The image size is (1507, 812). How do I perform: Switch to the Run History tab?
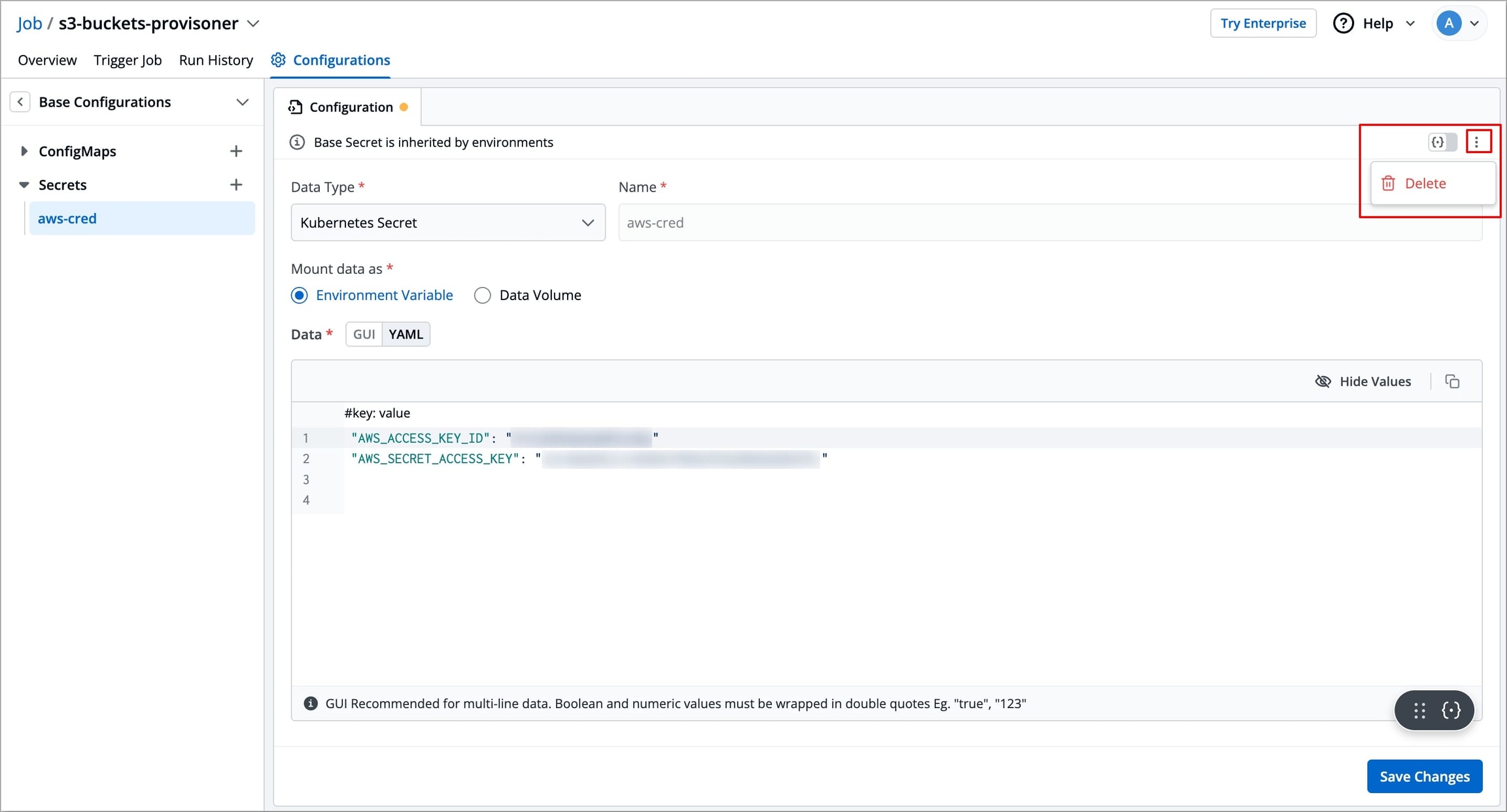coord(216,60)
